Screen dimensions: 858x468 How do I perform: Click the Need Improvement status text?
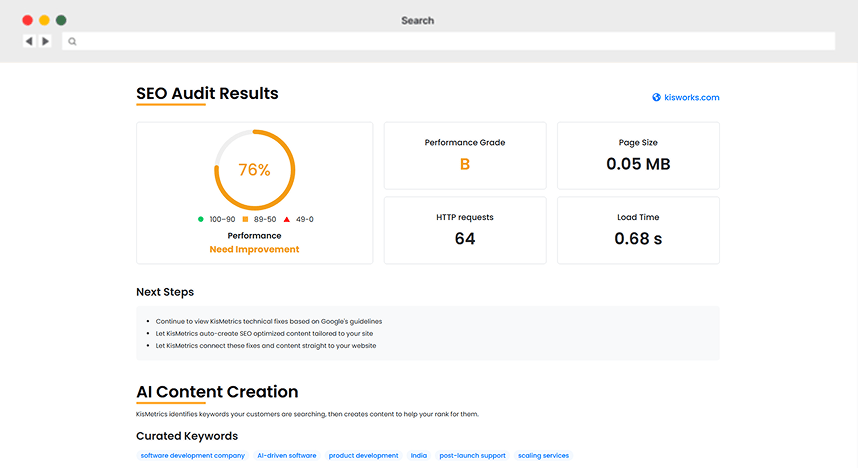coord(254,249)
